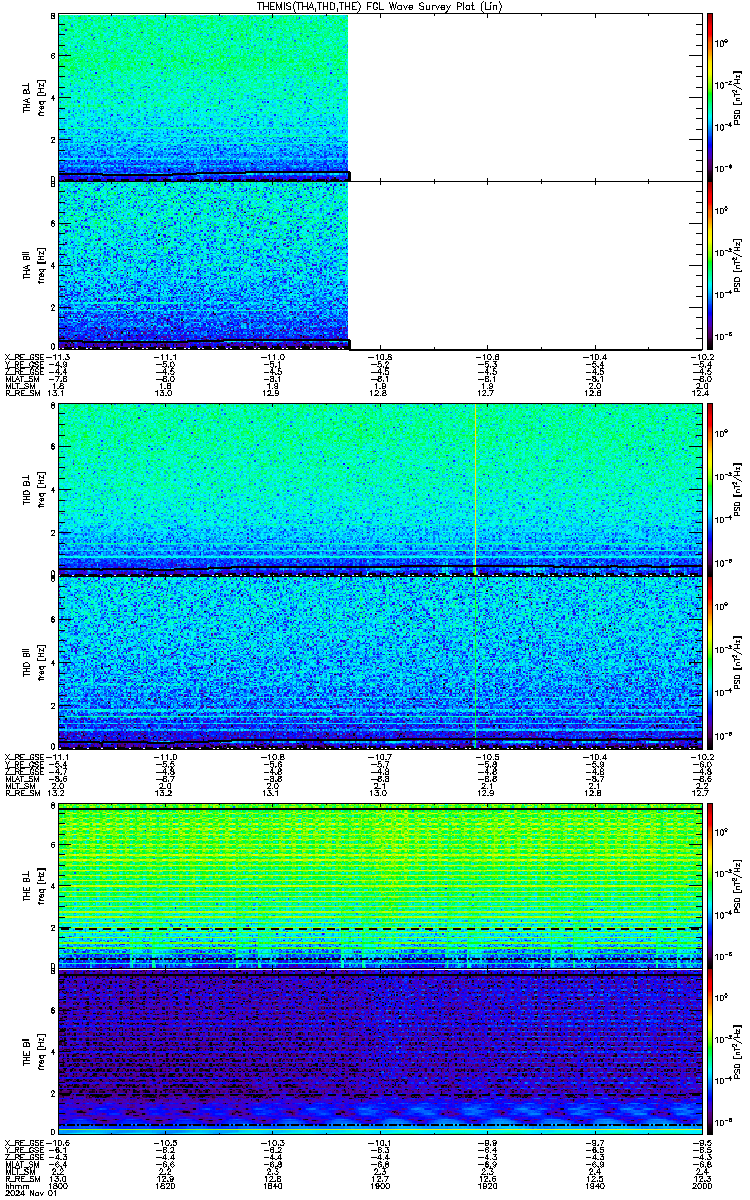This screenshot has width=750, height=1200.
Task: Click the THD B-perpendicular freq [Hz] axis label
Action: tap(41, 490)
